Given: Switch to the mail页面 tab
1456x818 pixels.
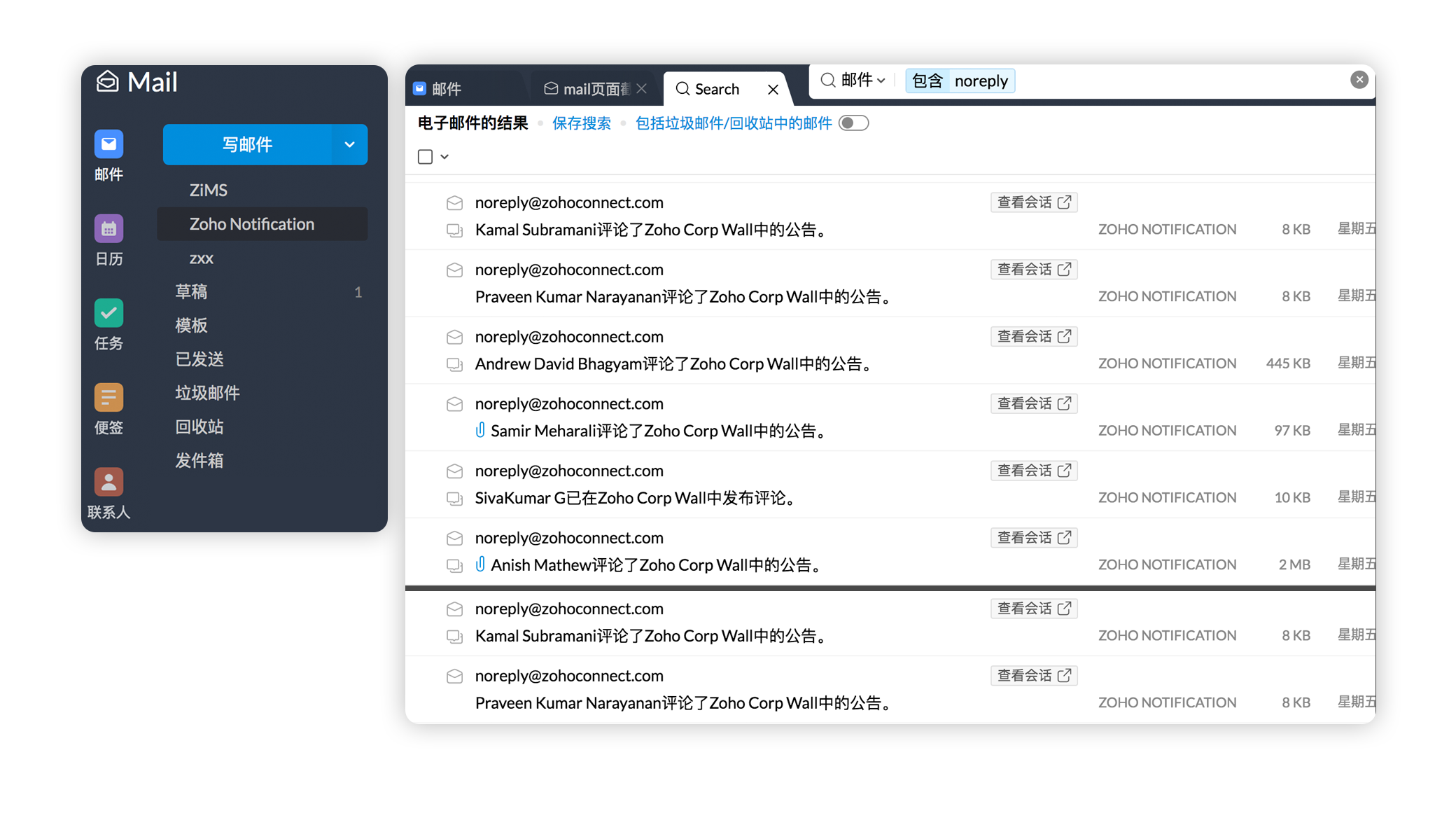Looking at the screenshot, I should coord(588,89).
